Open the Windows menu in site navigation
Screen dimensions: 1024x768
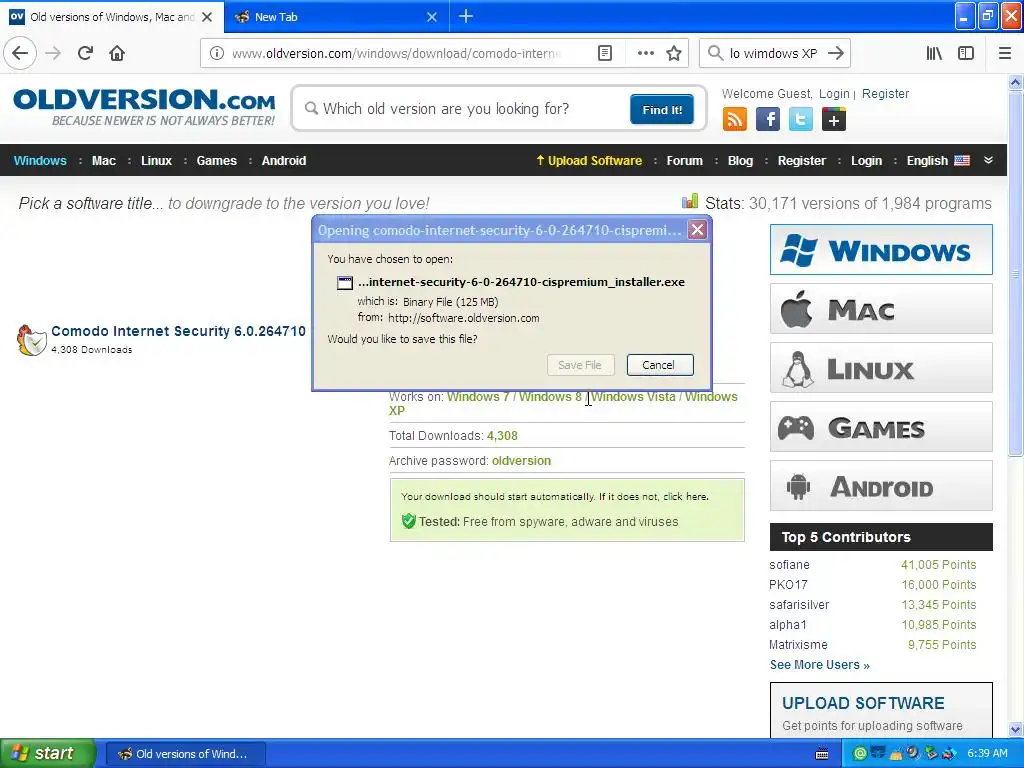[40, 161]
